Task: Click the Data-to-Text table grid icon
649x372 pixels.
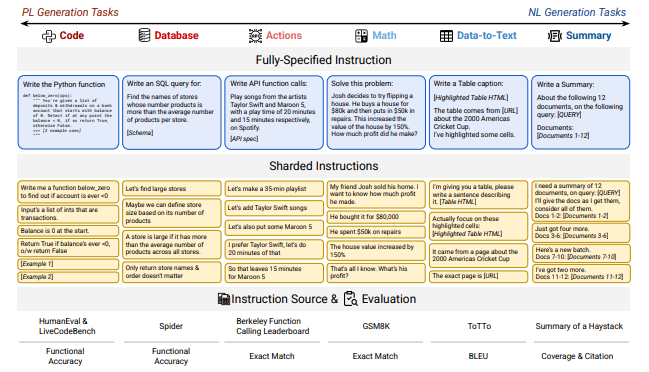Action: tap(446, 36)
